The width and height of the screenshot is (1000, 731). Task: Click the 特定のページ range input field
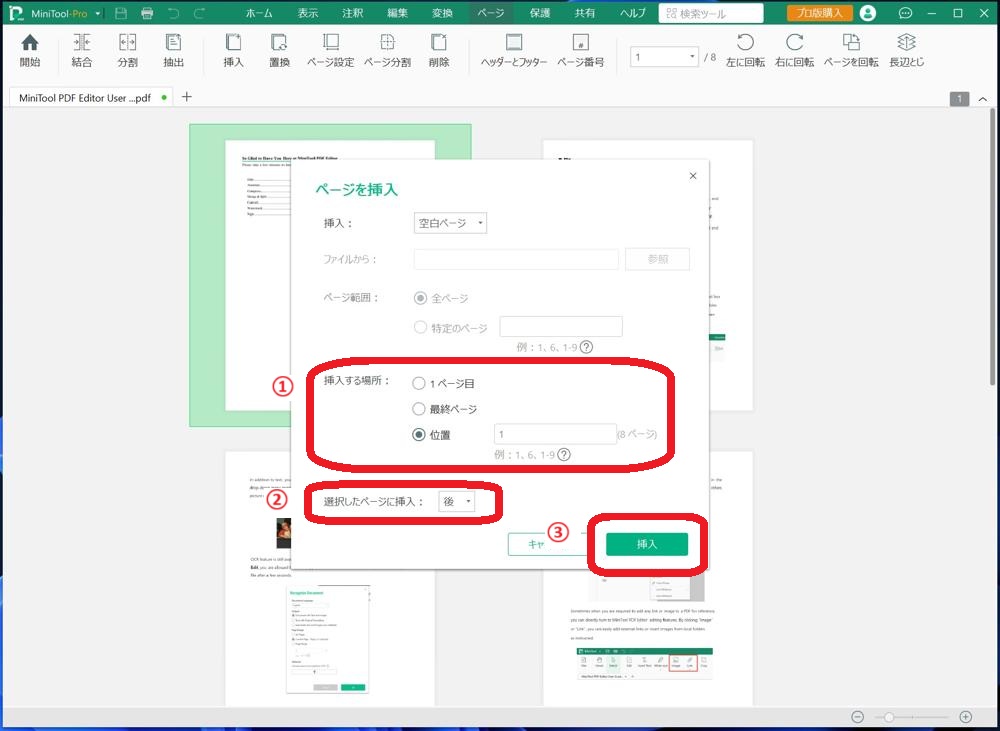(561, 327)
